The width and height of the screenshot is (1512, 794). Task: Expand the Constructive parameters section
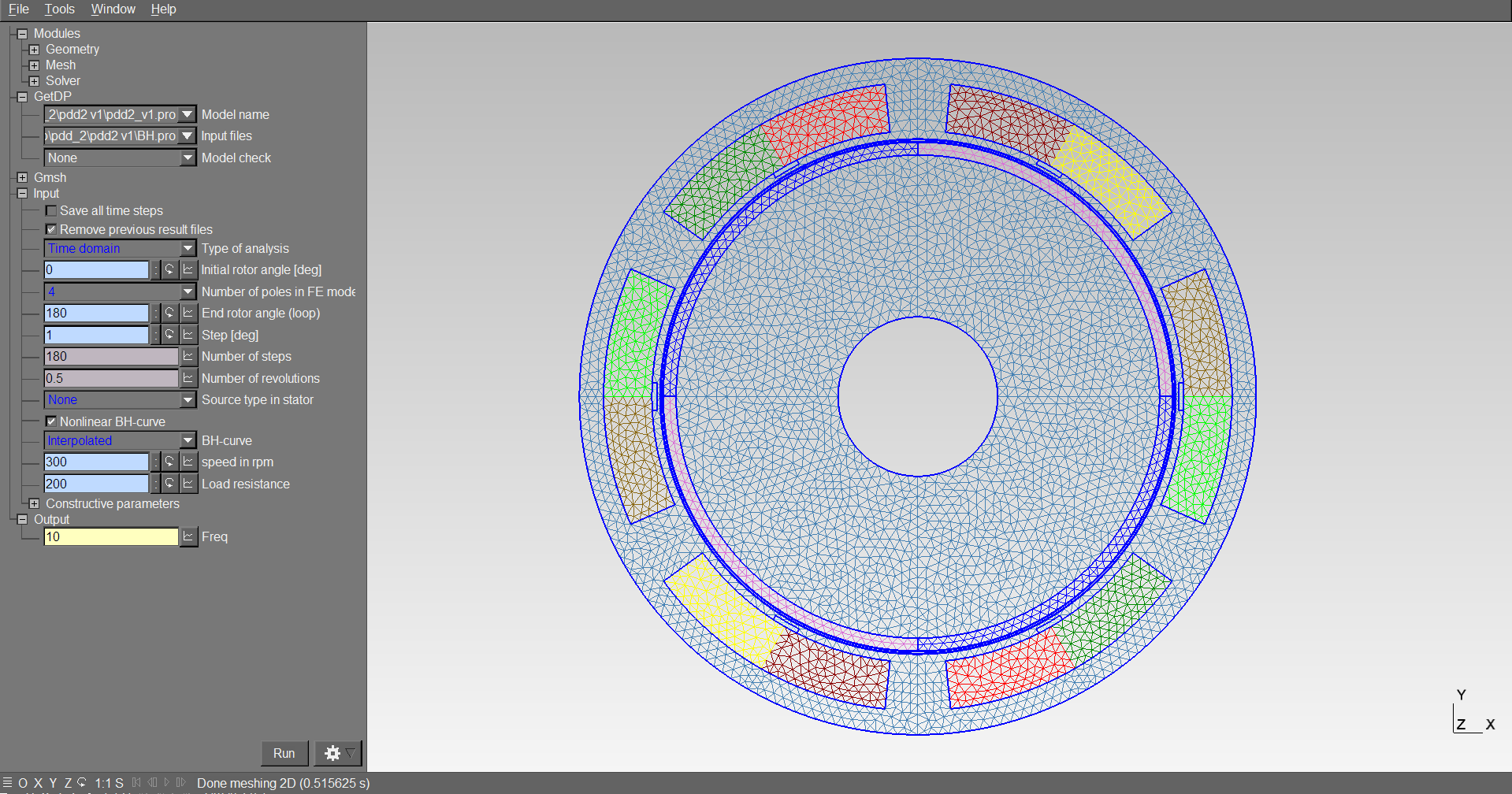pyautogui.click(x=35, y=503)
